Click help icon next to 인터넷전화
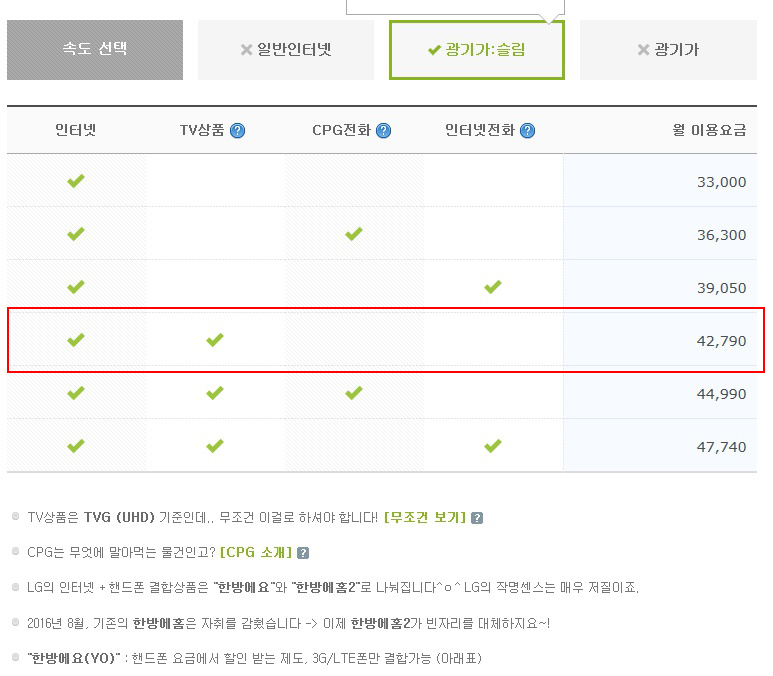 point(527,130)
